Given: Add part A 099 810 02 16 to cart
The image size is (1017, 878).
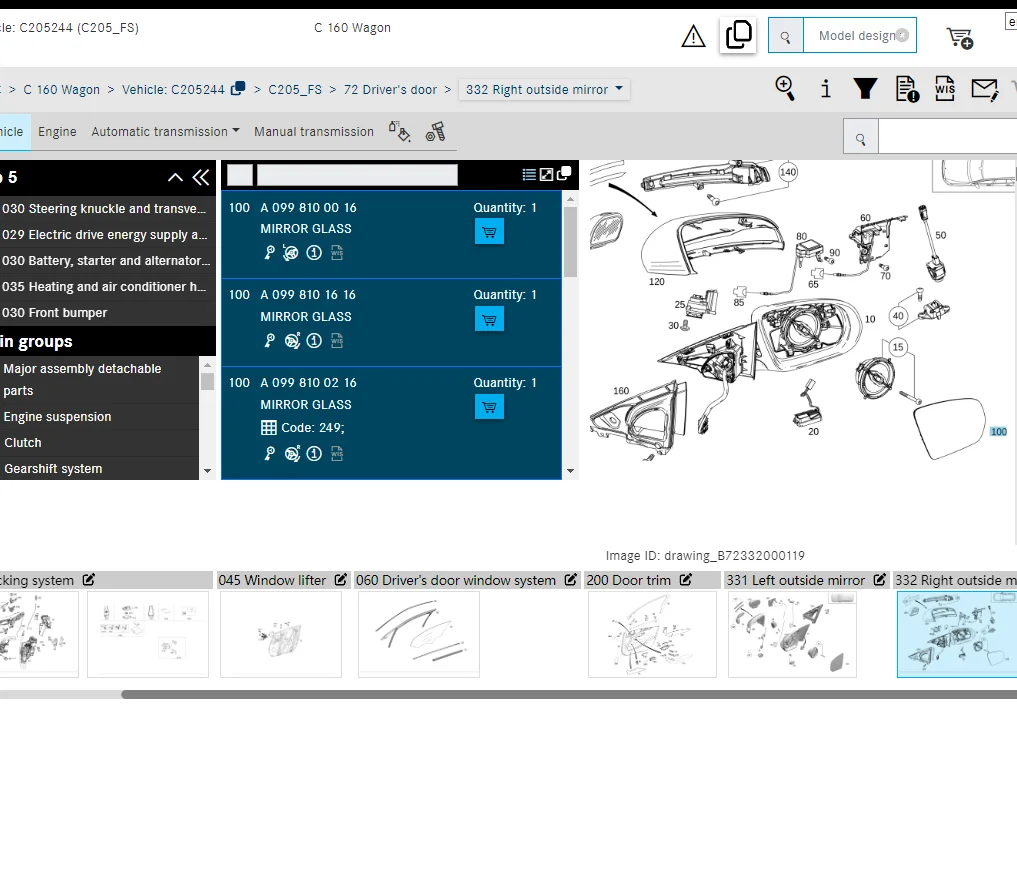Looking at the screenshot, I should pyautogui.click(x=489, y=407).
